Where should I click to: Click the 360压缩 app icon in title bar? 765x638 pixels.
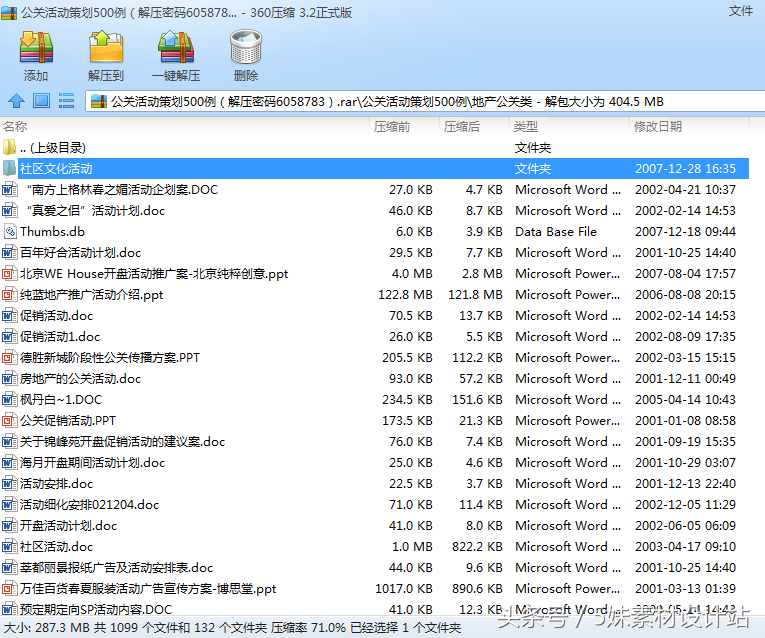point(9,12)
